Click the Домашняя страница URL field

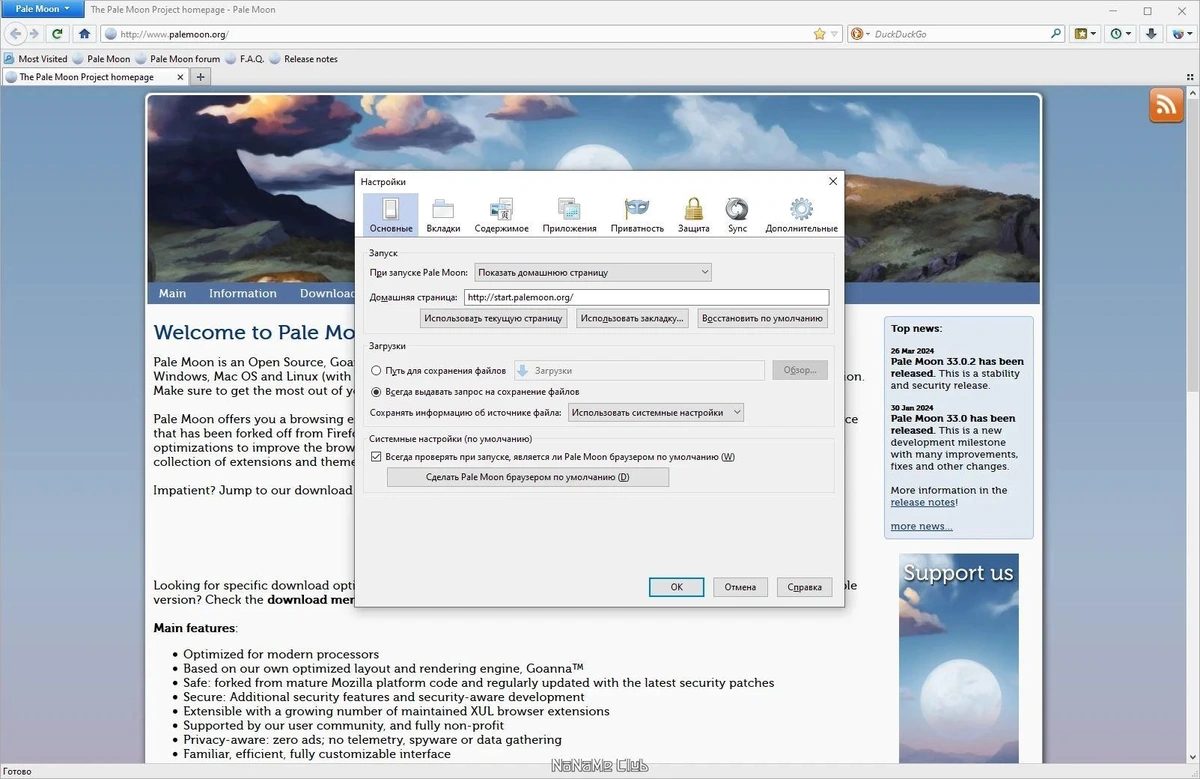click(646, 297)
